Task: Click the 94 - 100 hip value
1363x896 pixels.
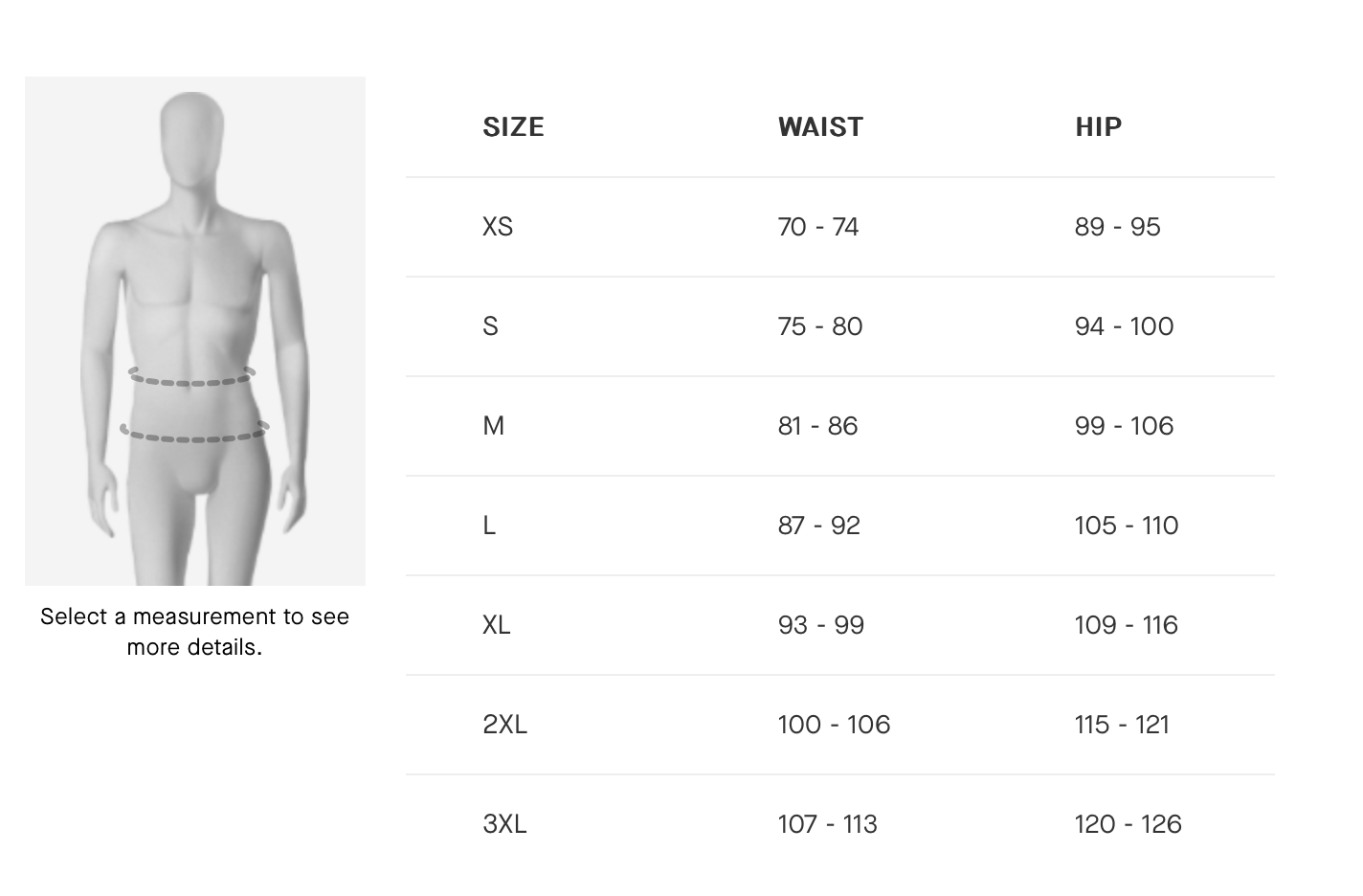Action: pyautogui.click(x=1124, y=326)
